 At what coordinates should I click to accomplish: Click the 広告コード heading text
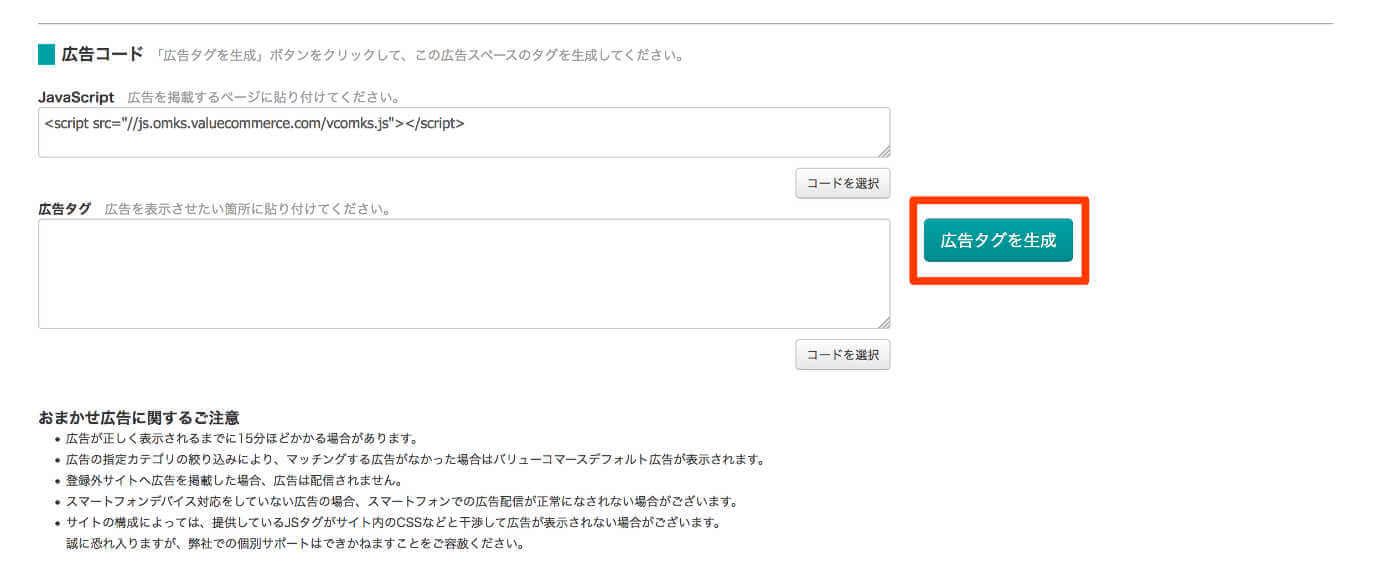[103, 55]
